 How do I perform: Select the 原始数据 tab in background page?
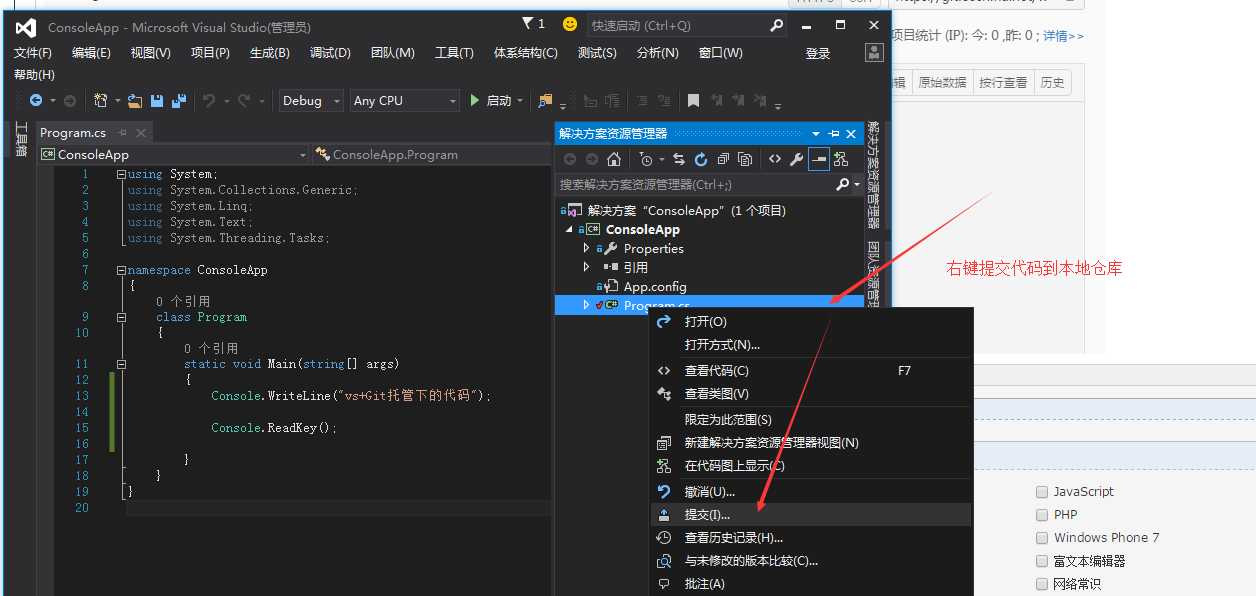pyautogui.click(x=942, y=82)
